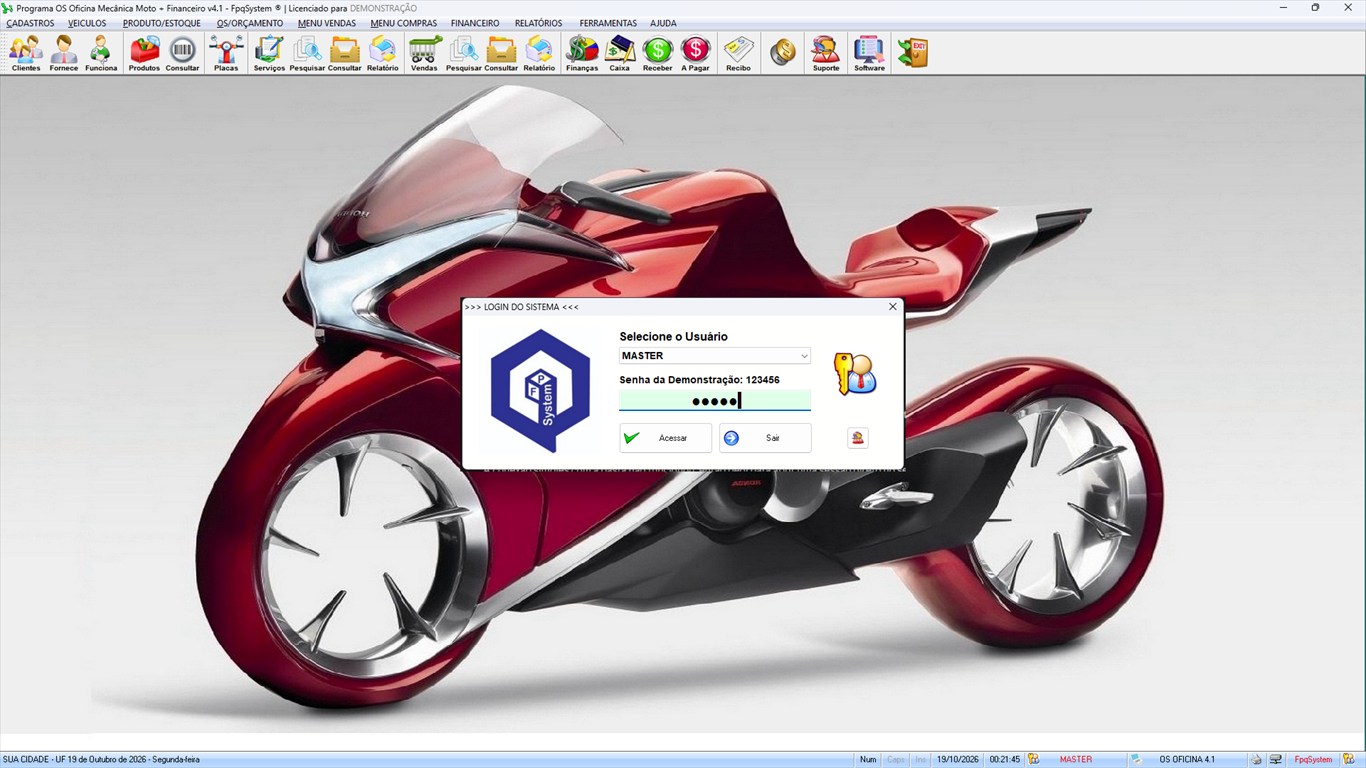1366x768 pixels.
Task: Click the network computer status bar icon
Action: [1275, 760]
